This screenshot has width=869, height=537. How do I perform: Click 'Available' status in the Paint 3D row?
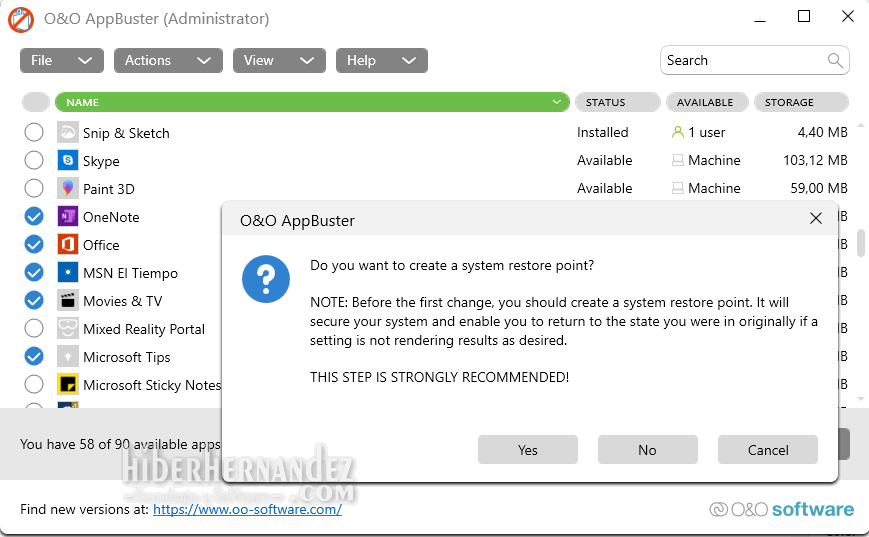tap(605, 188)
